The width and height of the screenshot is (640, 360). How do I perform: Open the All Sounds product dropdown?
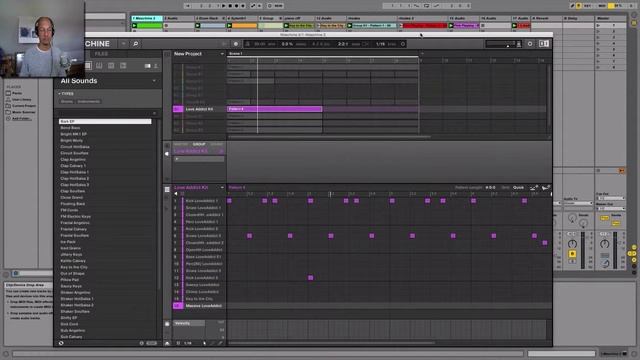click(x=154, y=81)
